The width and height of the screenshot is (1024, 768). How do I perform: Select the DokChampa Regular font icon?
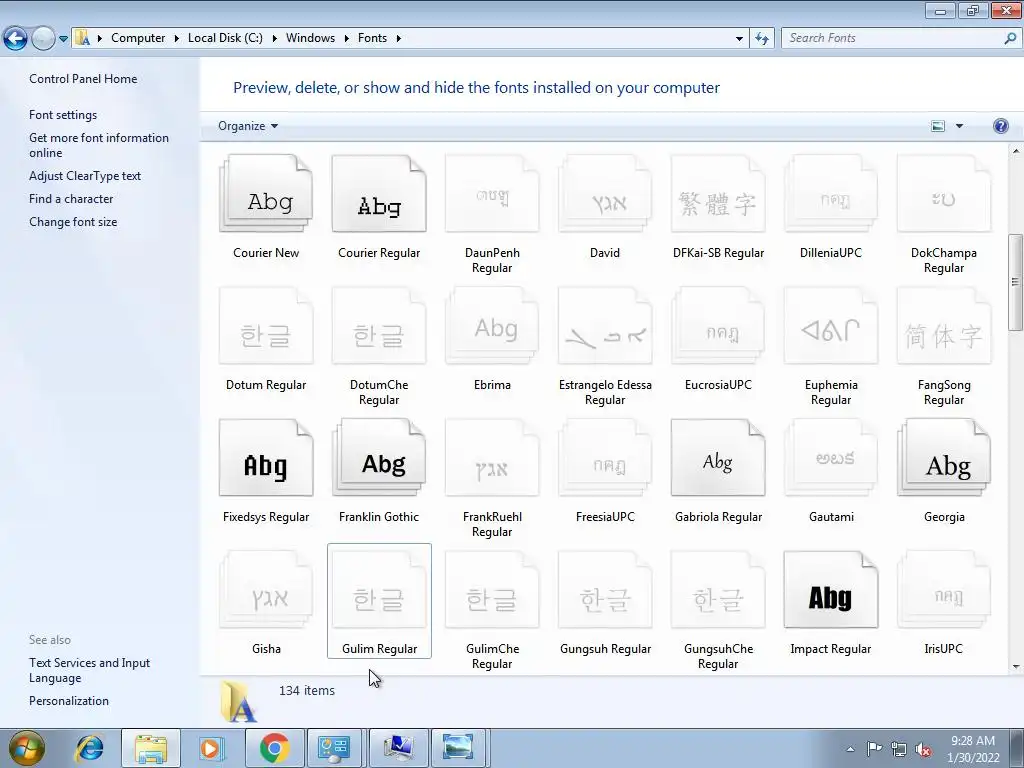coord(944,194)
